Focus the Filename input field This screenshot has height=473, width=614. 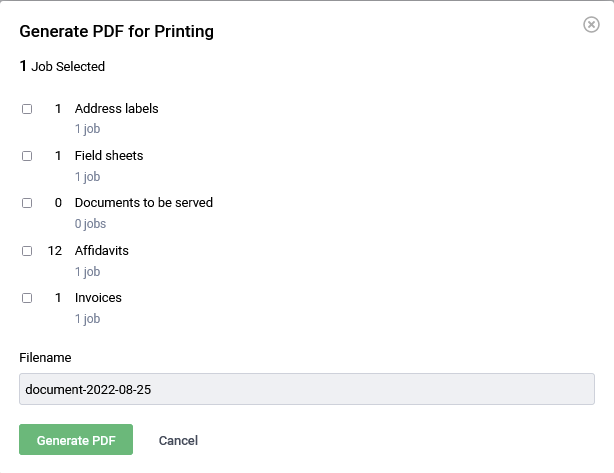click(x=307, y=388)
